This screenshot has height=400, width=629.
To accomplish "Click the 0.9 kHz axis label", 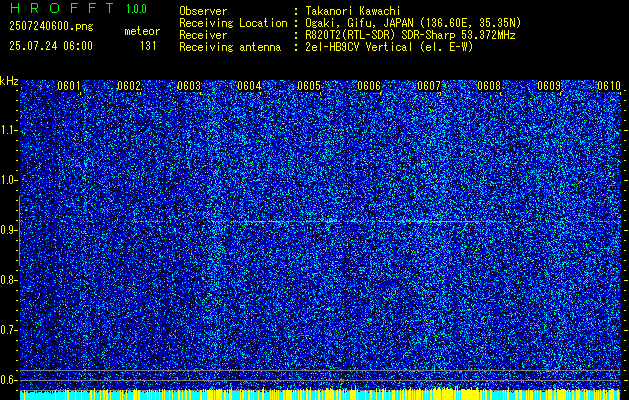I will tap(8, 230).
